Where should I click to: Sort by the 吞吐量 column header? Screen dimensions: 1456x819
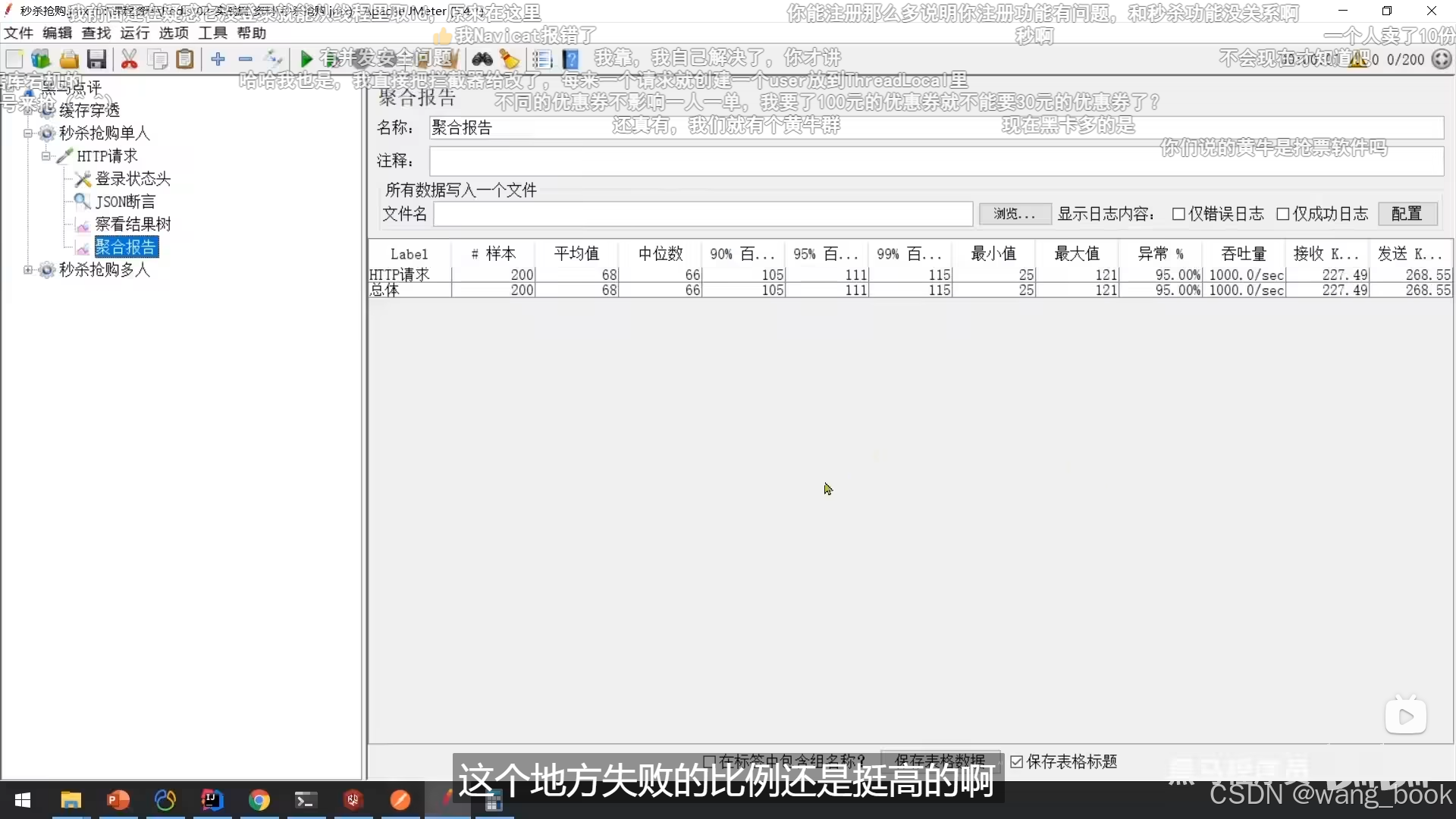[x=1244, y=254]
